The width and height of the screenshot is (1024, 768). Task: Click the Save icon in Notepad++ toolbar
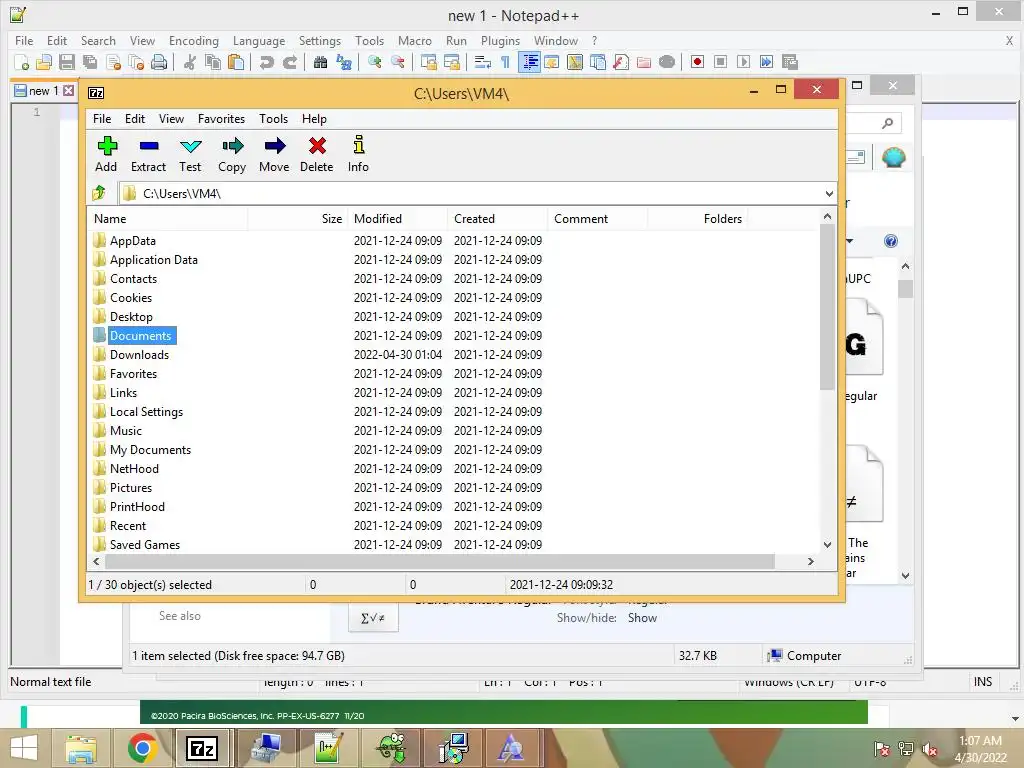[67, 62]
